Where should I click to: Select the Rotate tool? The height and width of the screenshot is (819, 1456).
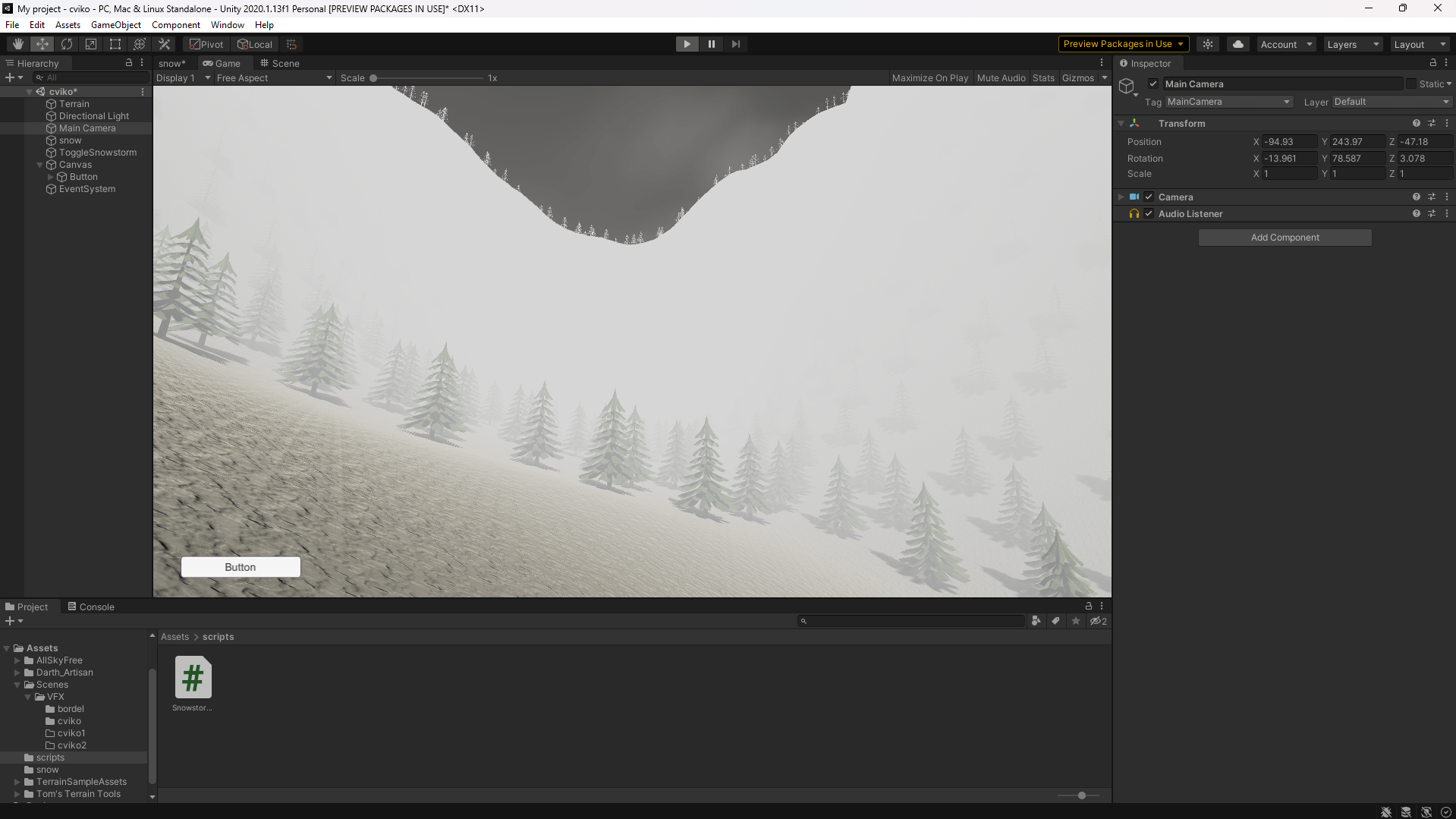click(67, 44)
